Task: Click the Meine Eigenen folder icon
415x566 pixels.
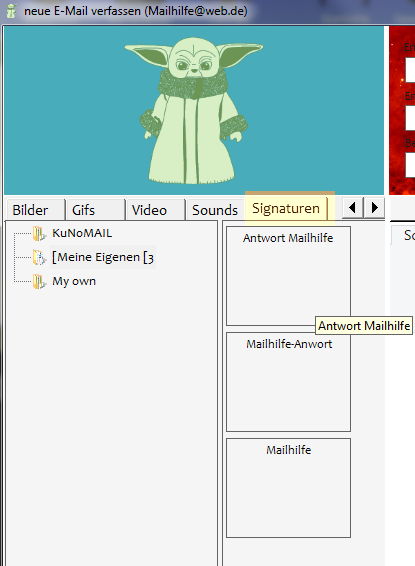Action: (39, 257)
